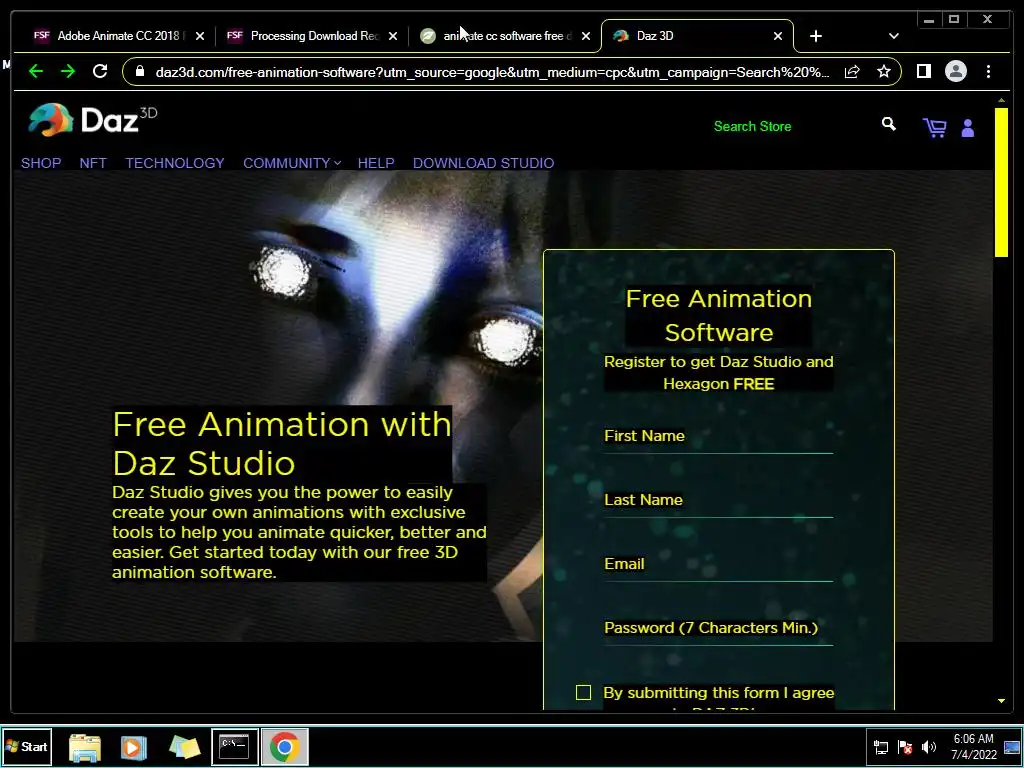Click the Email field
This screenshot has width=1024, height=768.
pos(718,564)
